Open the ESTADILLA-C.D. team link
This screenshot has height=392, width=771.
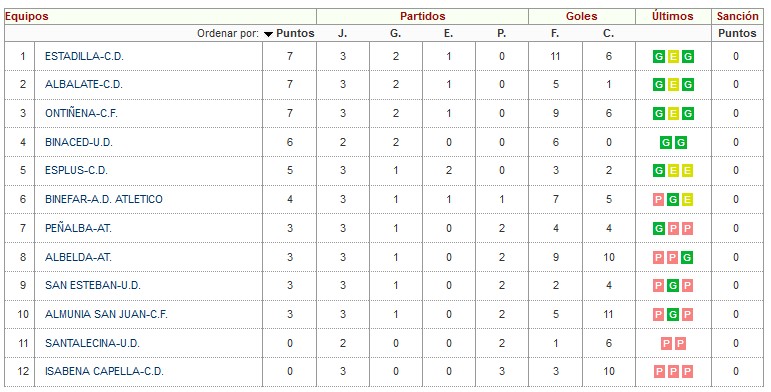(84, 56)
